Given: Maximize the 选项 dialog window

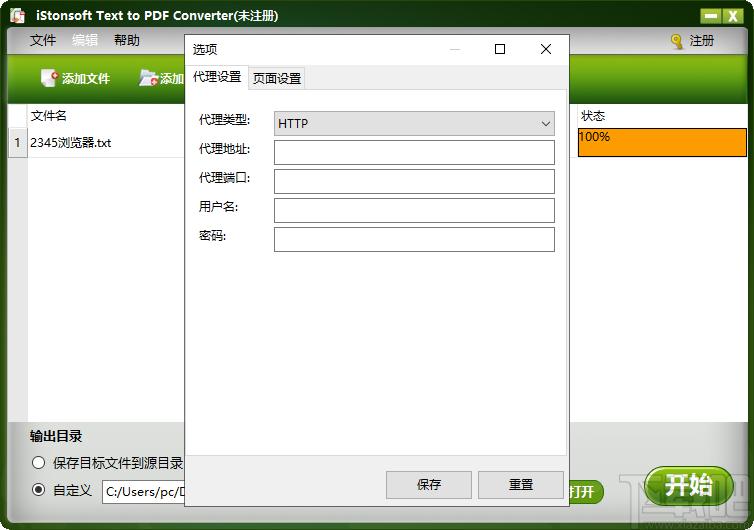Looking at the screenshot, I should [x=500, y=49].
